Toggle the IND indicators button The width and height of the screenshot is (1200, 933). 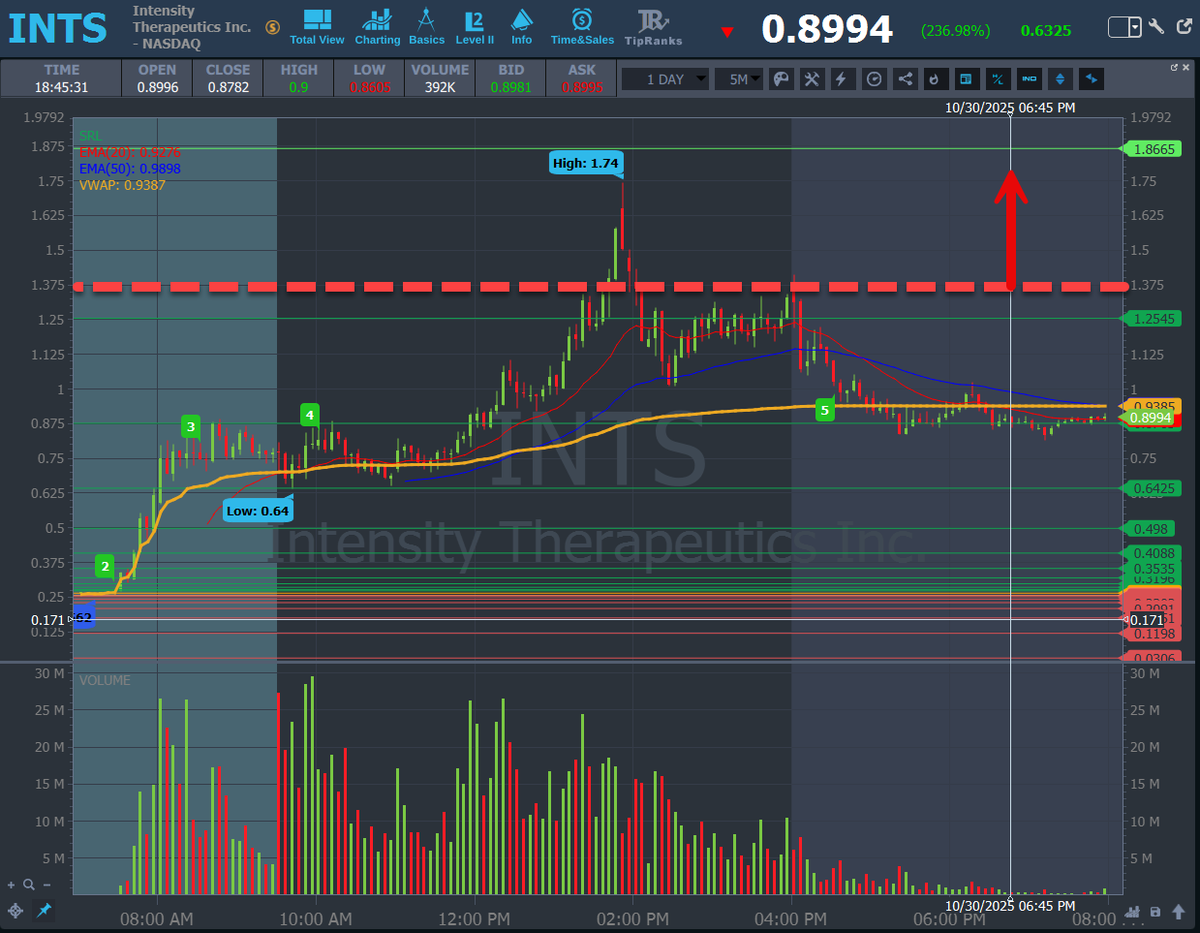(1029, 79)
